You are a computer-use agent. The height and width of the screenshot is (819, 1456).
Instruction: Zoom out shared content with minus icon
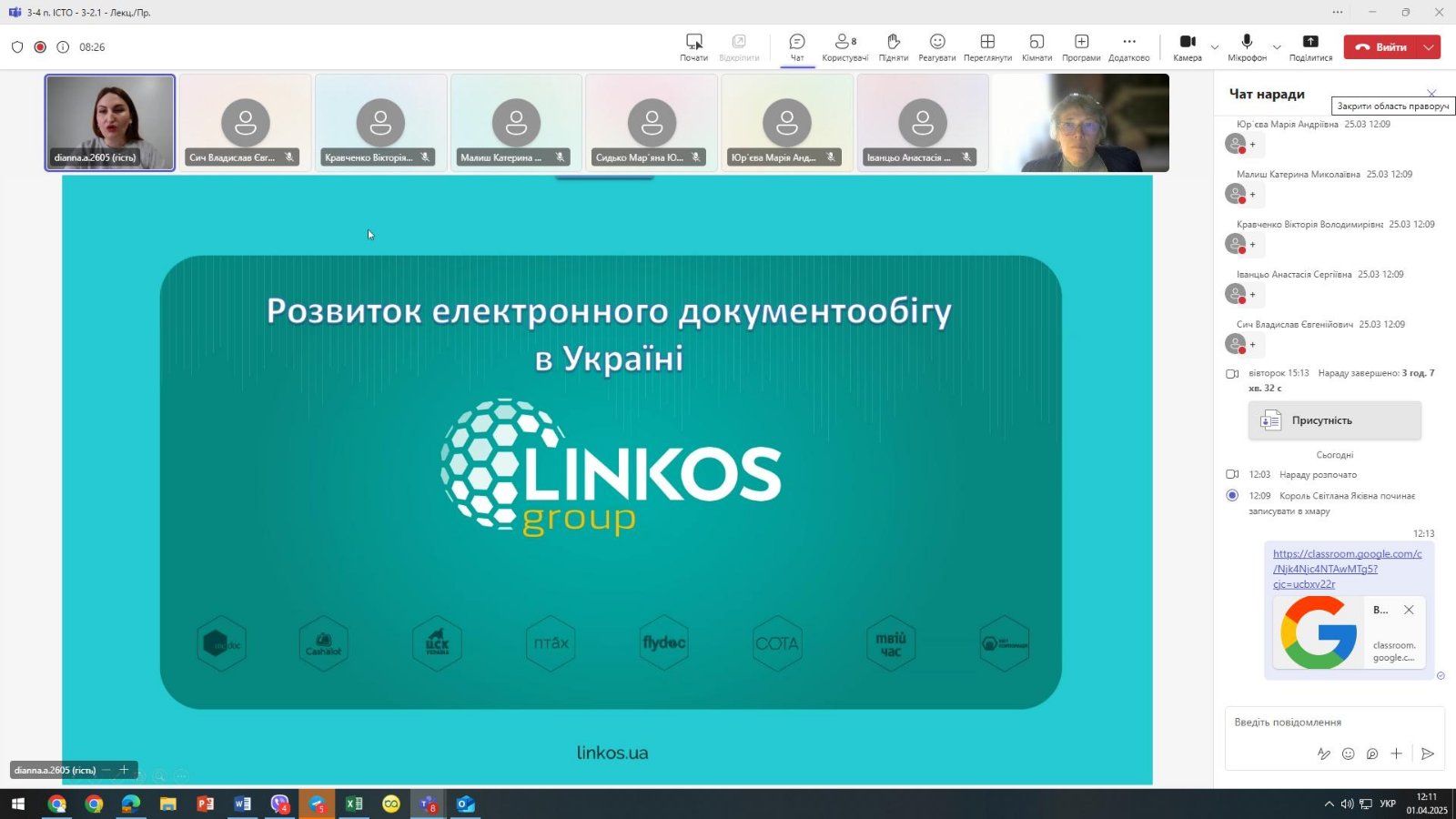coord(106,770)
